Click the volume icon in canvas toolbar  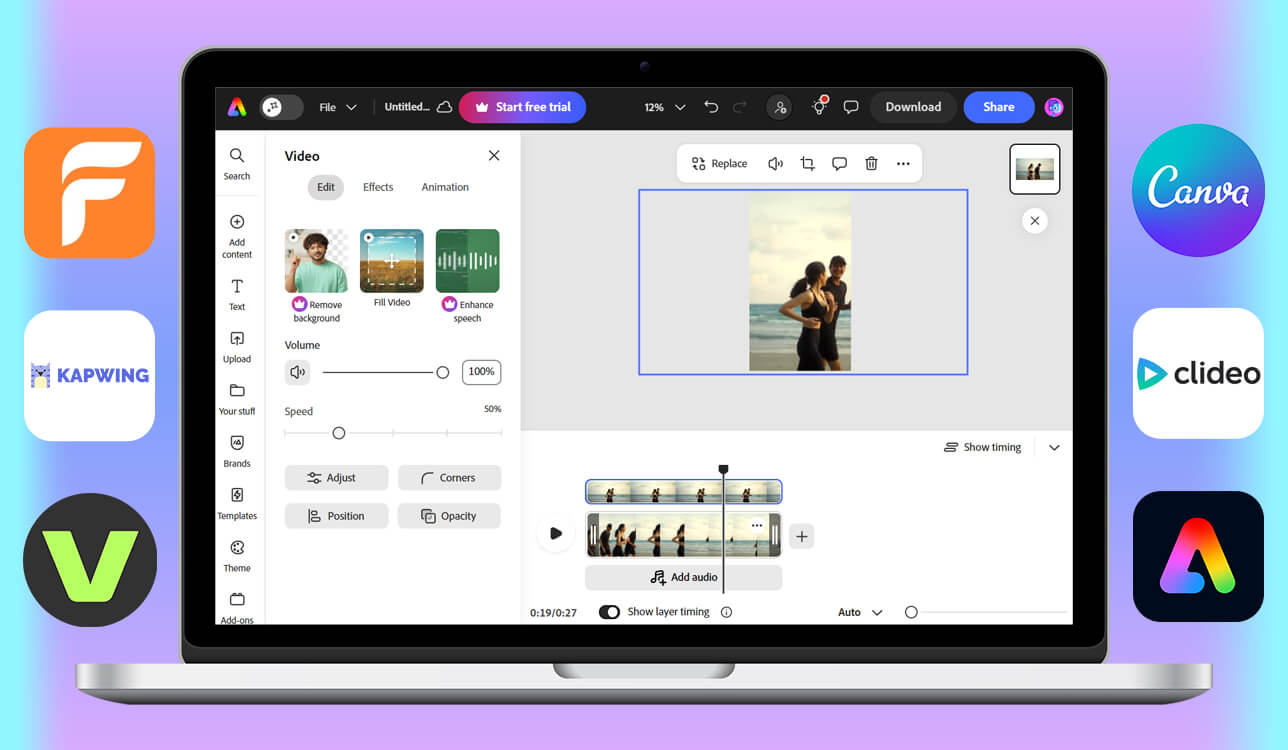(775, 164)
